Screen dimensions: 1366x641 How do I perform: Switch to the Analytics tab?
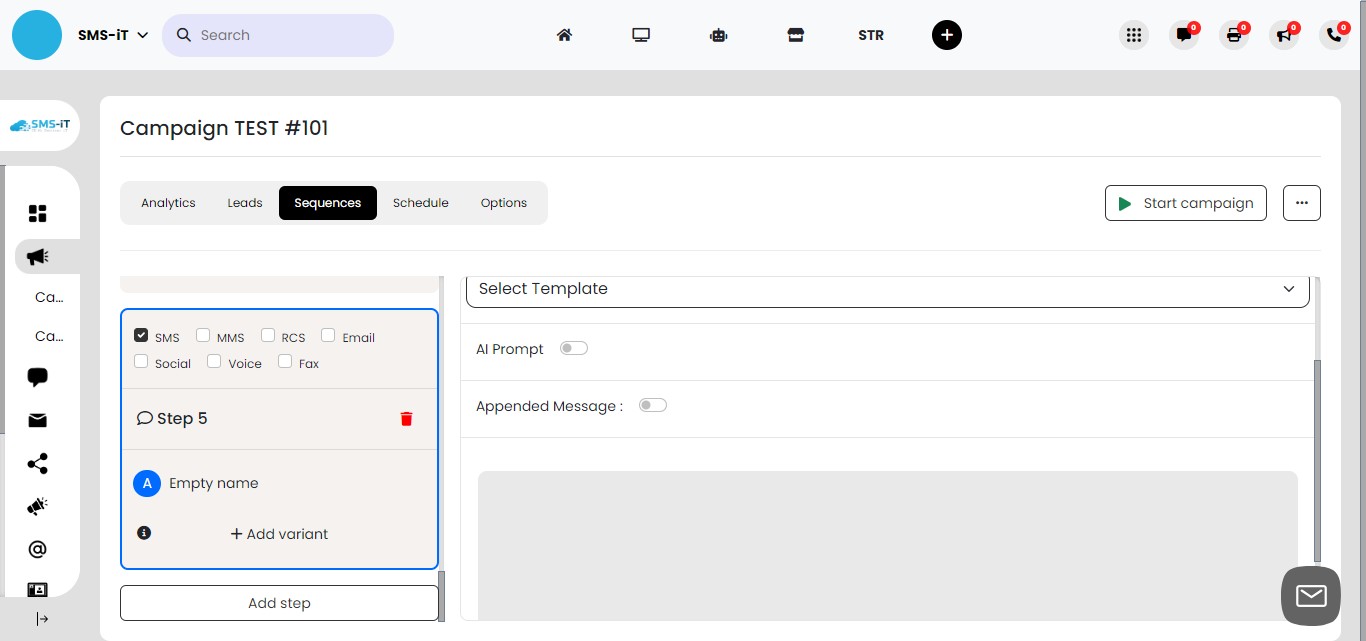pos(168,203)
